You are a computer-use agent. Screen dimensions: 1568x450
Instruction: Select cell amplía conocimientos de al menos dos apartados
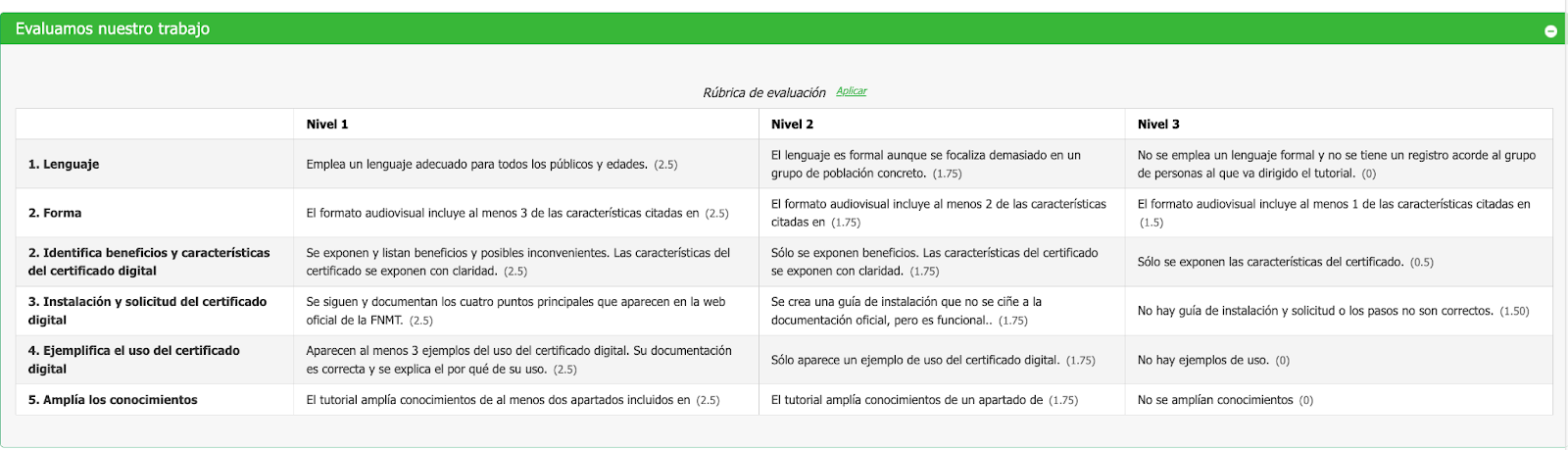pos(525,400)
